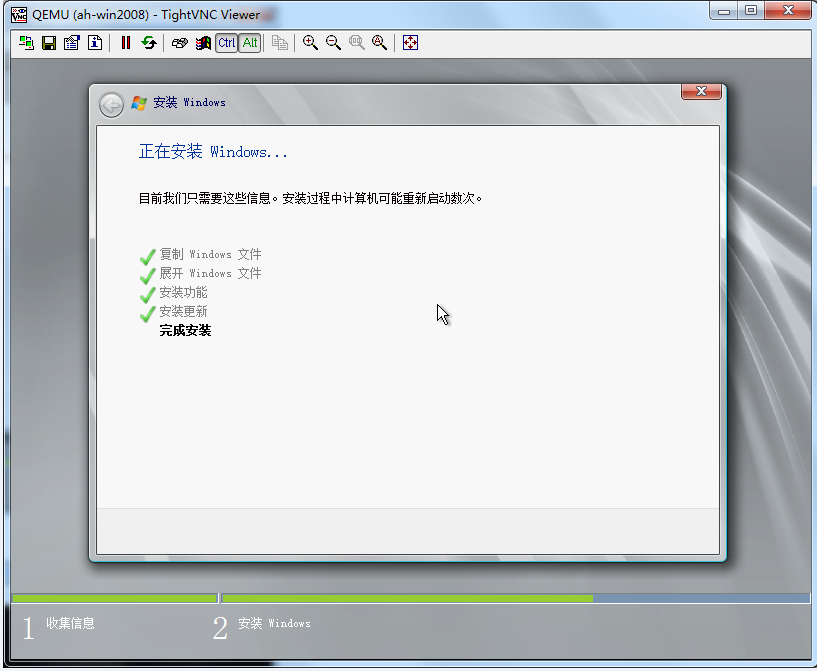Click the 完成安装 step text
The width and height of the screenshot is (817, 671).
coord(185,331)
